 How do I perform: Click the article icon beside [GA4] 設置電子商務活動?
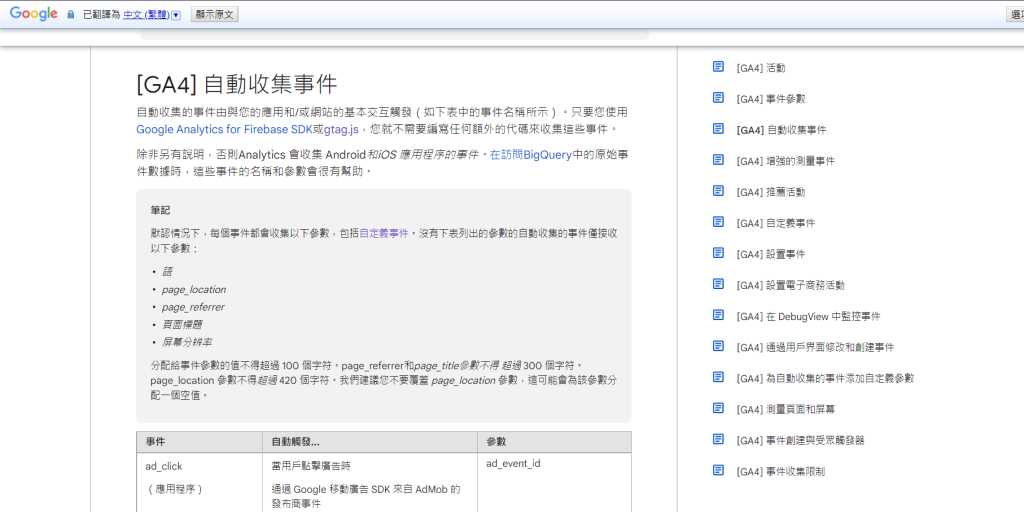coord(718,284)
